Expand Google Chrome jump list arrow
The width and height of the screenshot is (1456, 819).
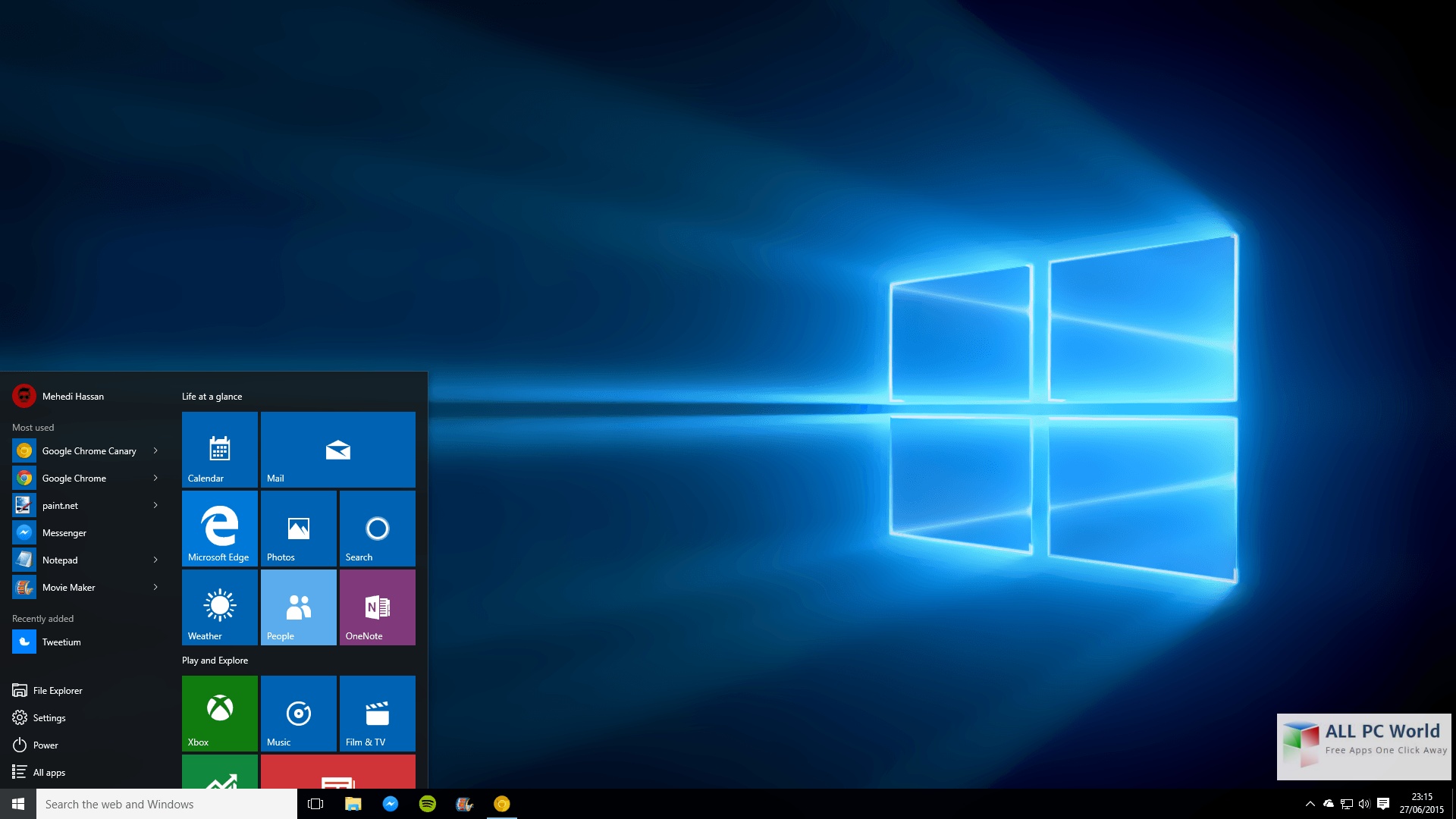(155, 478)
